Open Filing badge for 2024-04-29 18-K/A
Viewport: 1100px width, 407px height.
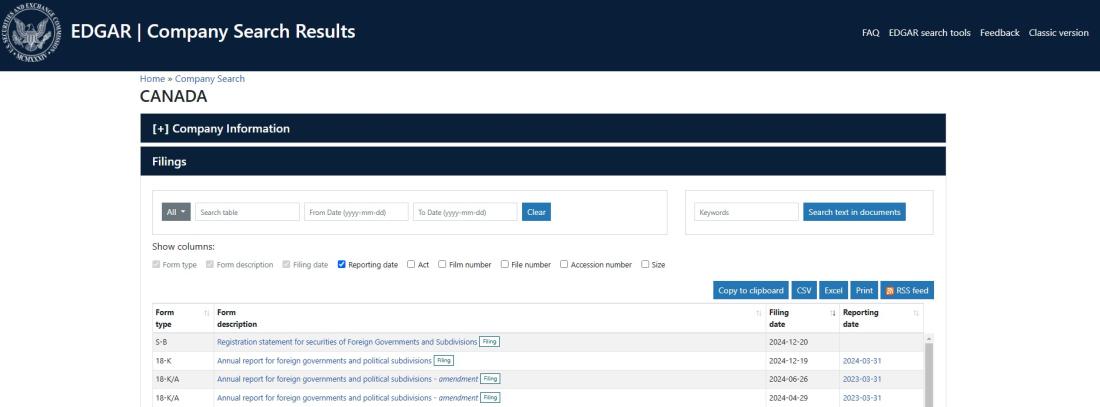click(490, 398)
